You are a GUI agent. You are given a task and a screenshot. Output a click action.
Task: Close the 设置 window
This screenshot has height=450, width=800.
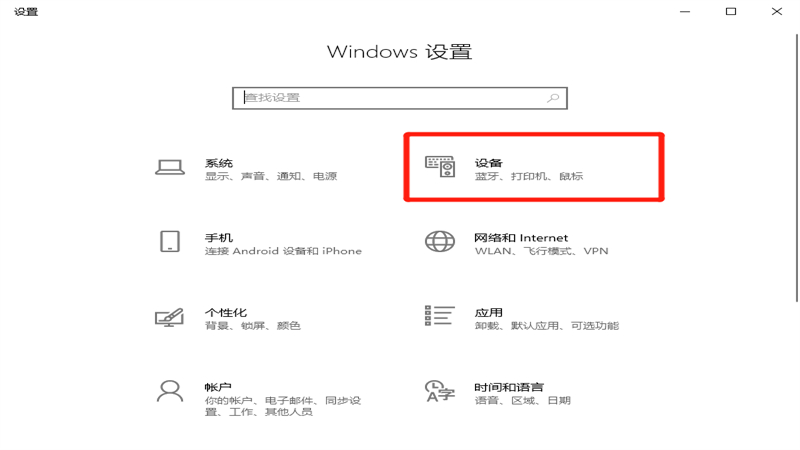coord(777,11)
